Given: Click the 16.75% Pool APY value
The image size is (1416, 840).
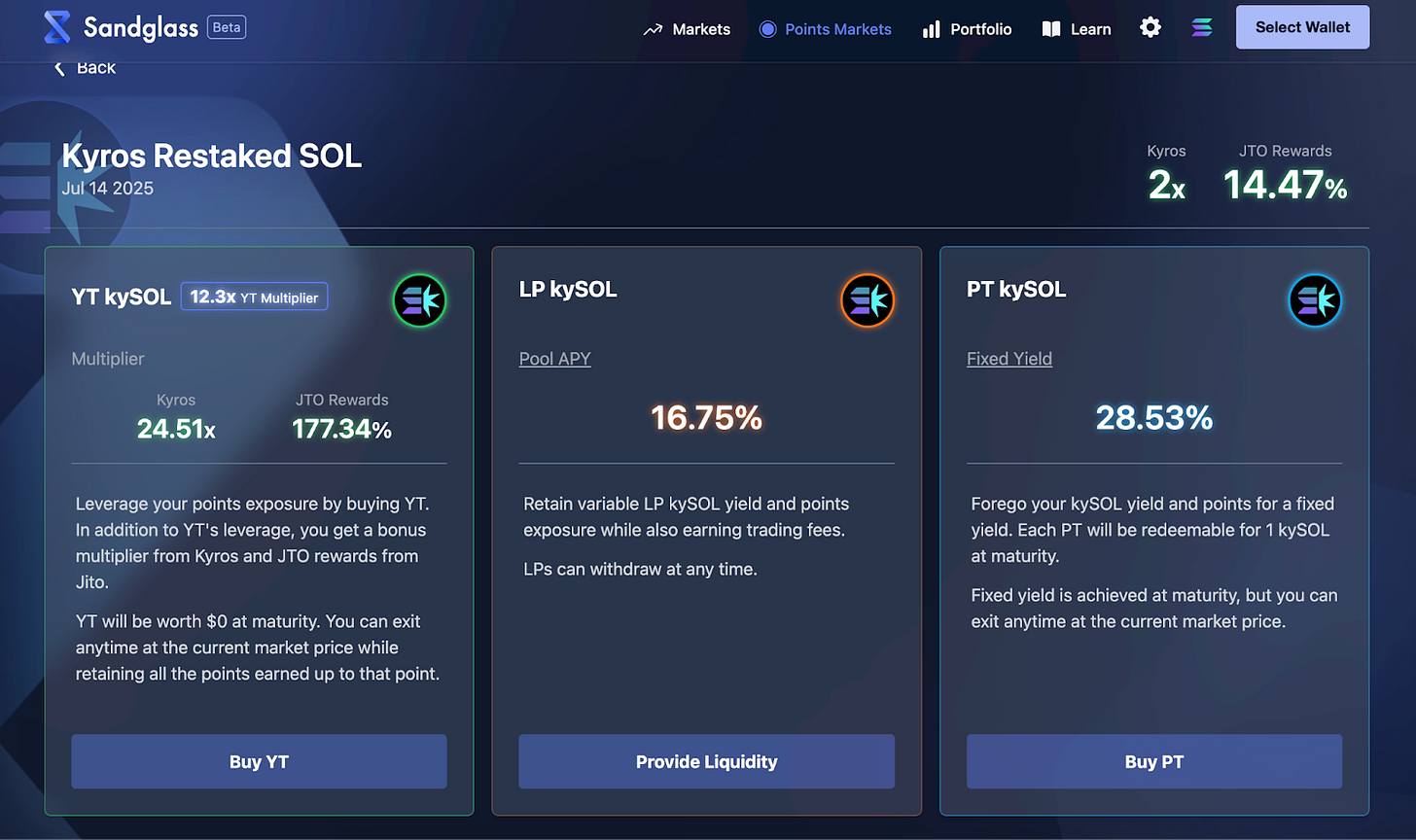Looking at the screenshot, I should pyautogui.click(x=706, y=417).
